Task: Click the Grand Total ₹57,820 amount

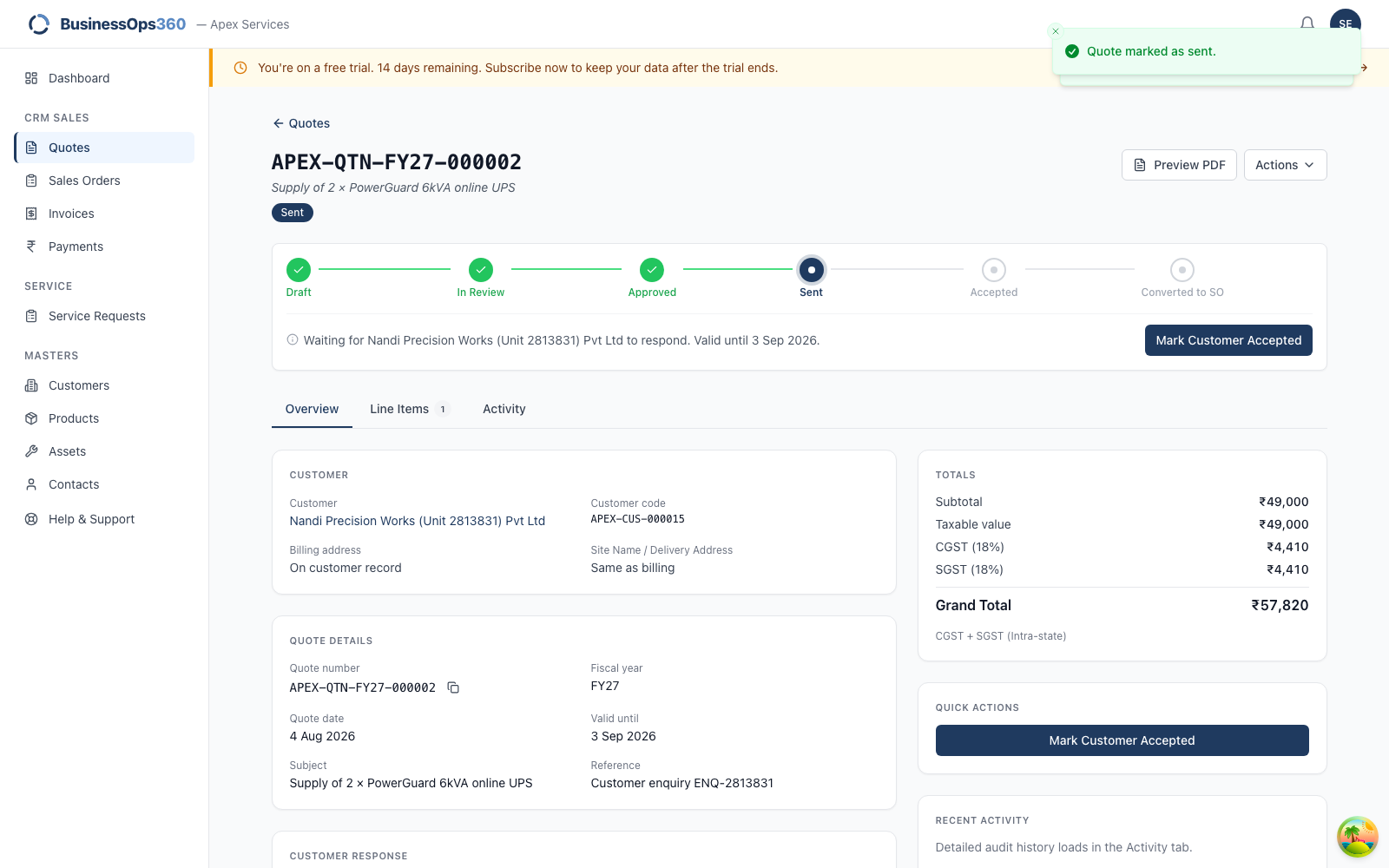Action: click(x=1280, y=605)
